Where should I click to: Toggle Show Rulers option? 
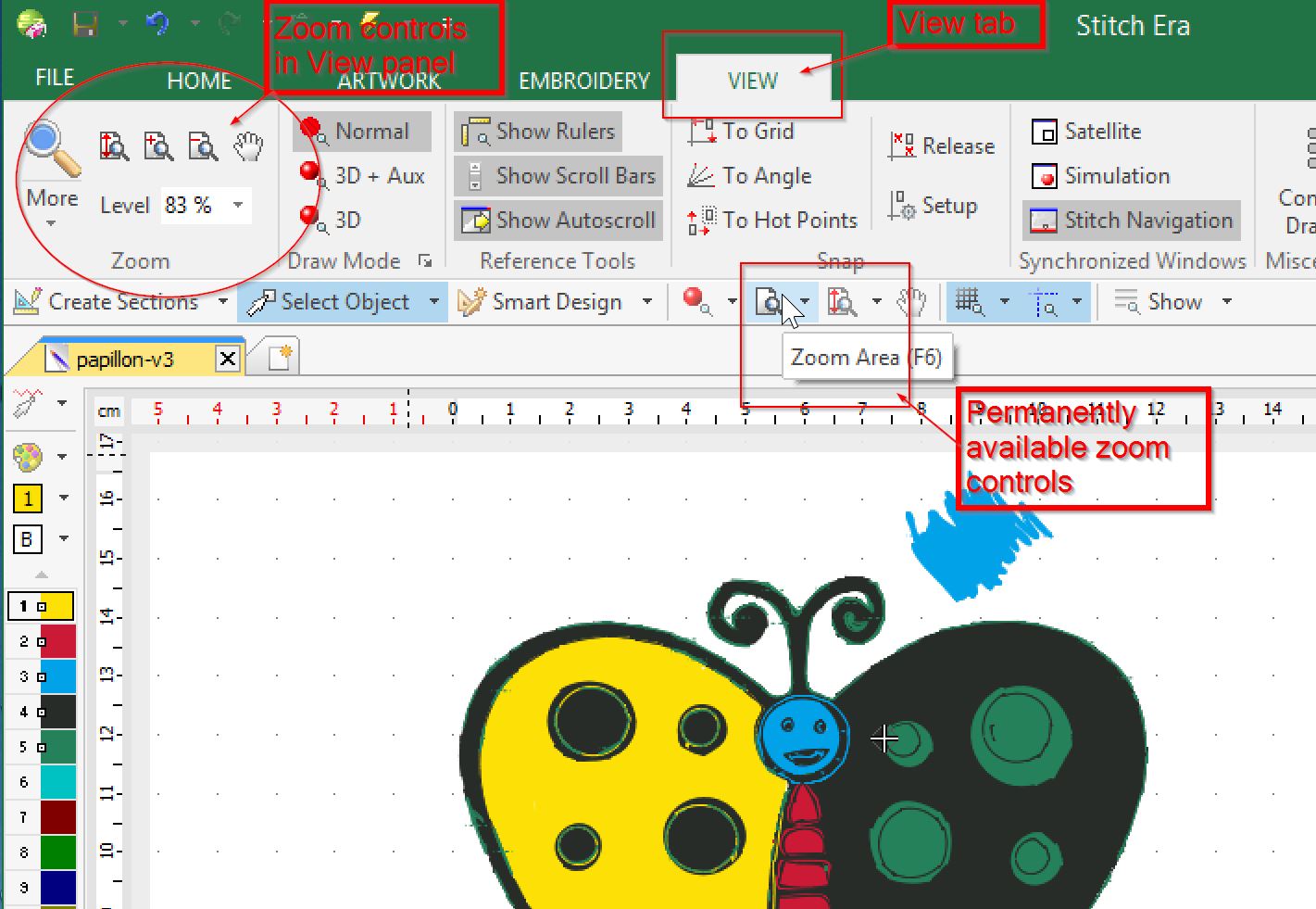coord(539,132)
